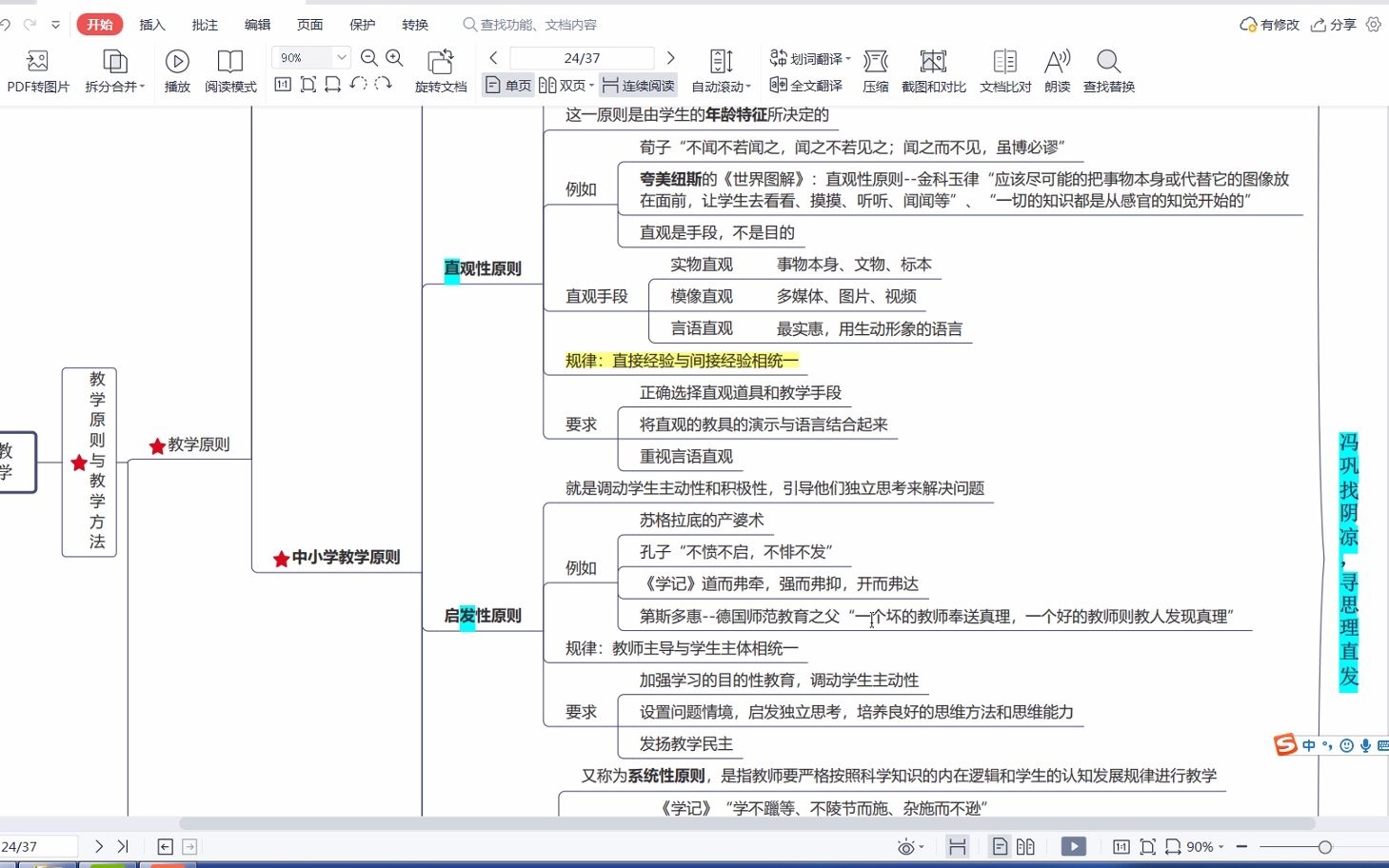Click the status bar zoom slider handle

click(x=1324, y=846)
